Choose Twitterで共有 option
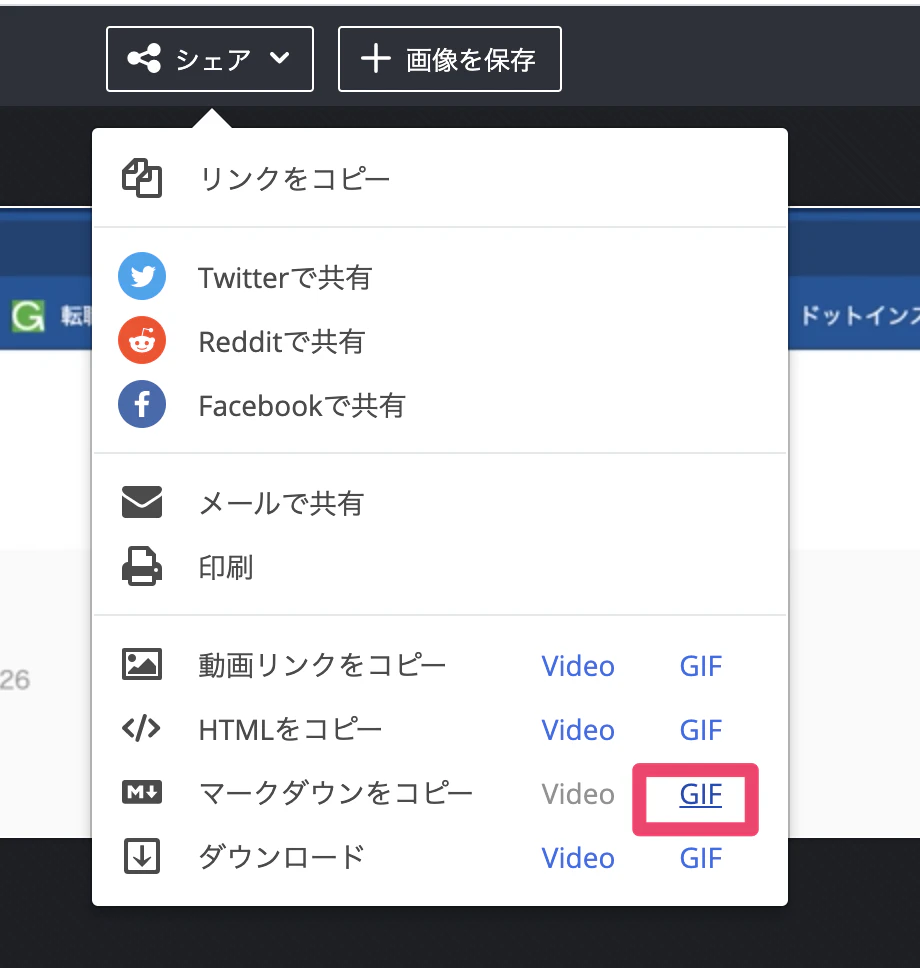920x968 pixels. tap(285, 278)
